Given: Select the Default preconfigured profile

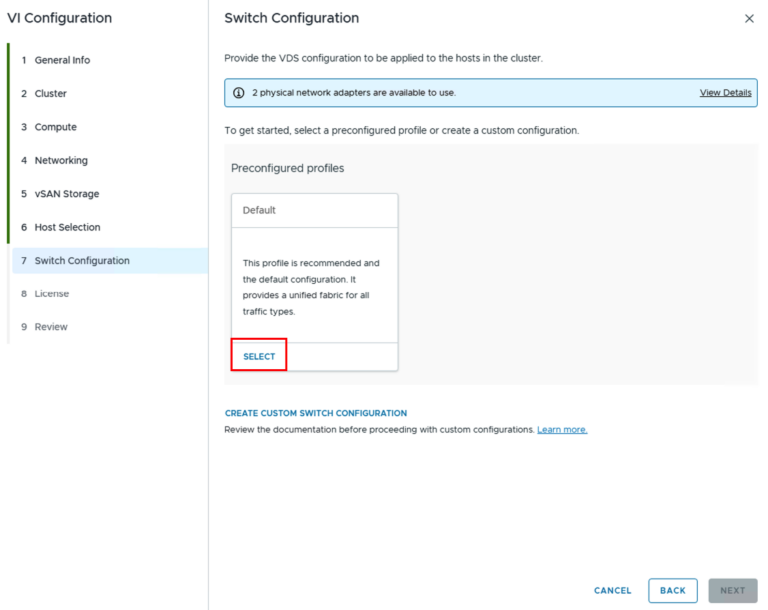Looking at the screenshot, I should [259, 356].
